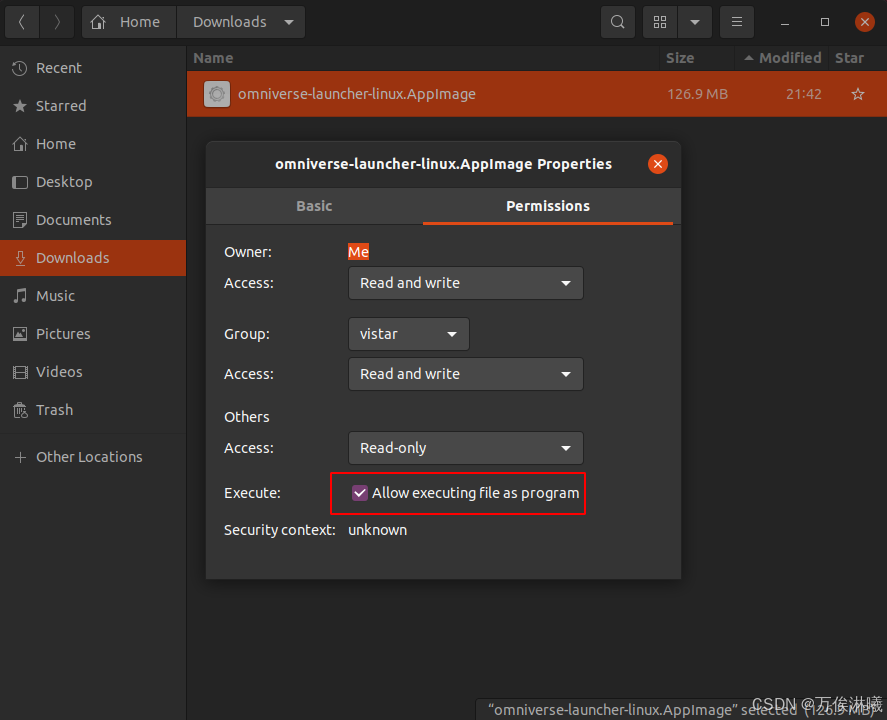Open the Group name dropdown showing vistar

click(x=408, y=334)
